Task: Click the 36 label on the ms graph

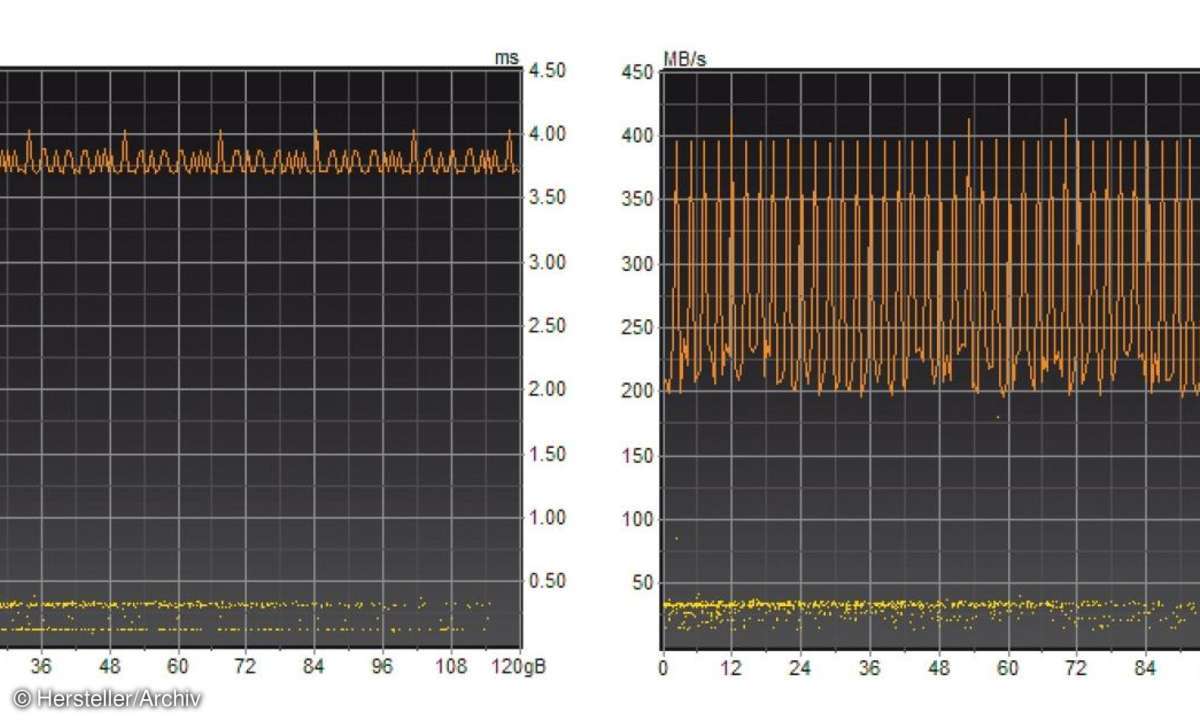Action: click(x=42, y=665)
